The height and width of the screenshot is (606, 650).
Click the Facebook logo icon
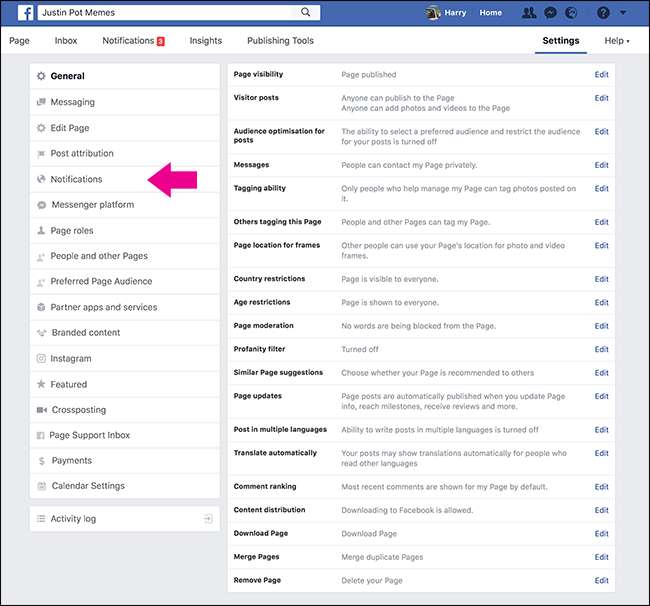(23, 13)
